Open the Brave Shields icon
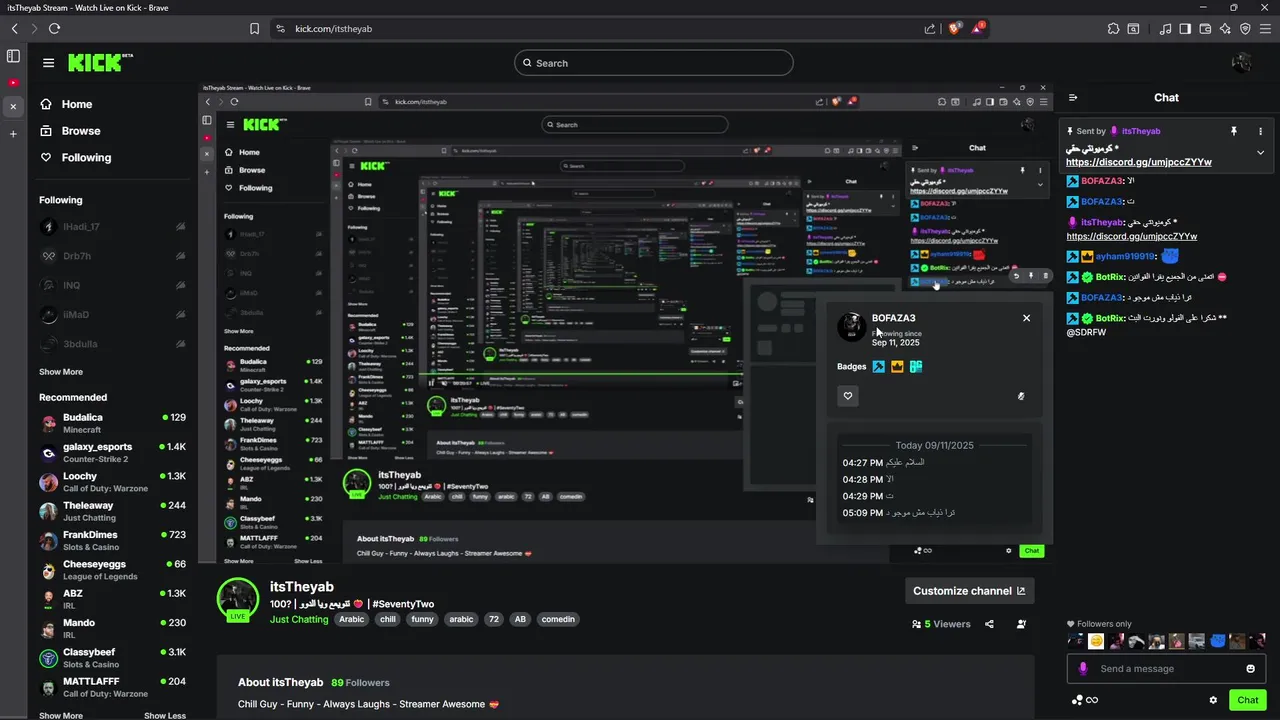This screenshot has width=1280, height=720. [x=955, y=29]
